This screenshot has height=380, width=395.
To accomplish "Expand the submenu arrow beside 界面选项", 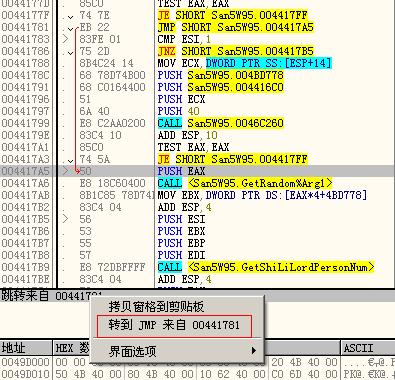I will [x=254, y=351].
